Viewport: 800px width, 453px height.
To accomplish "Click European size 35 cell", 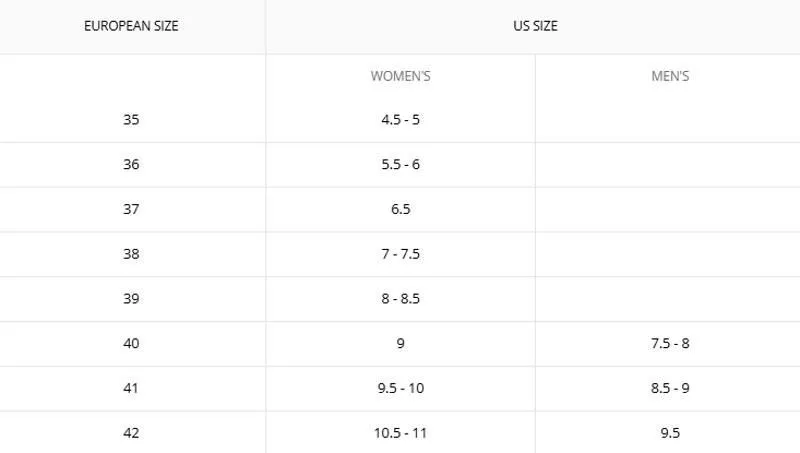I will click(131, 120).
